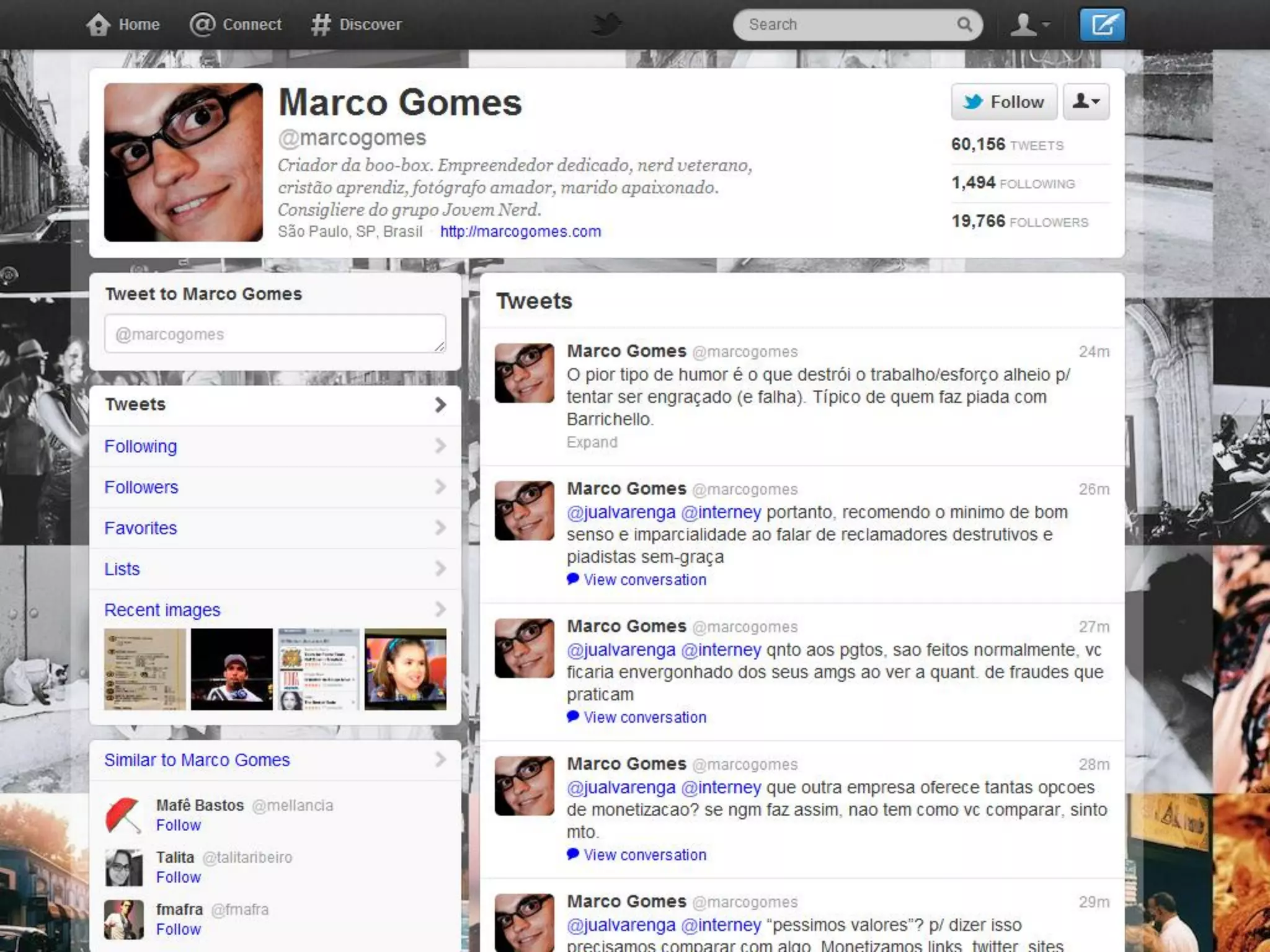Click Marco Gomes's large profile photo
Screen dimensions: 1270x952
point(184,162)
